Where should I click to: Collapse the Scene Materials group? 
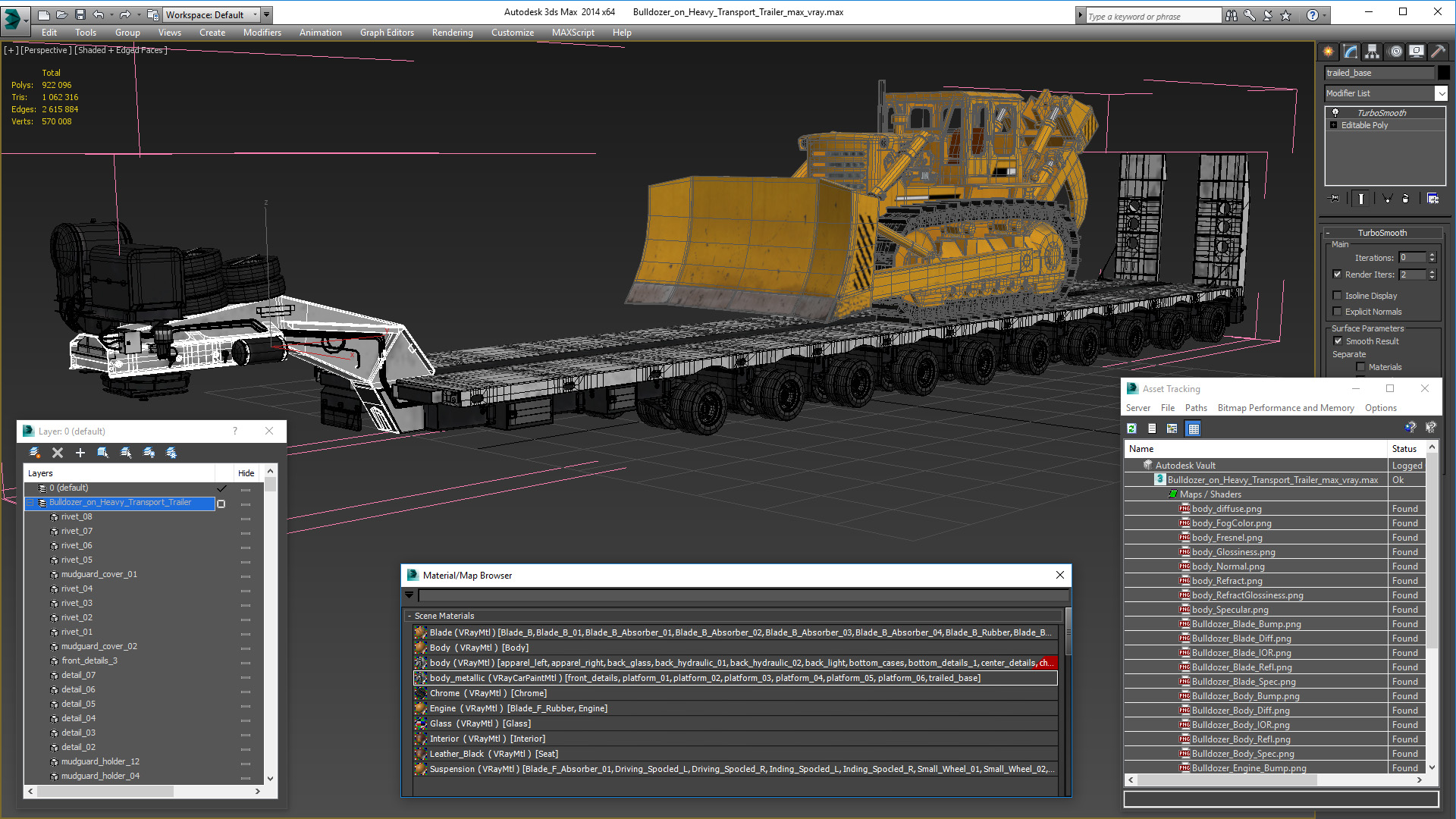click(409, 616)
